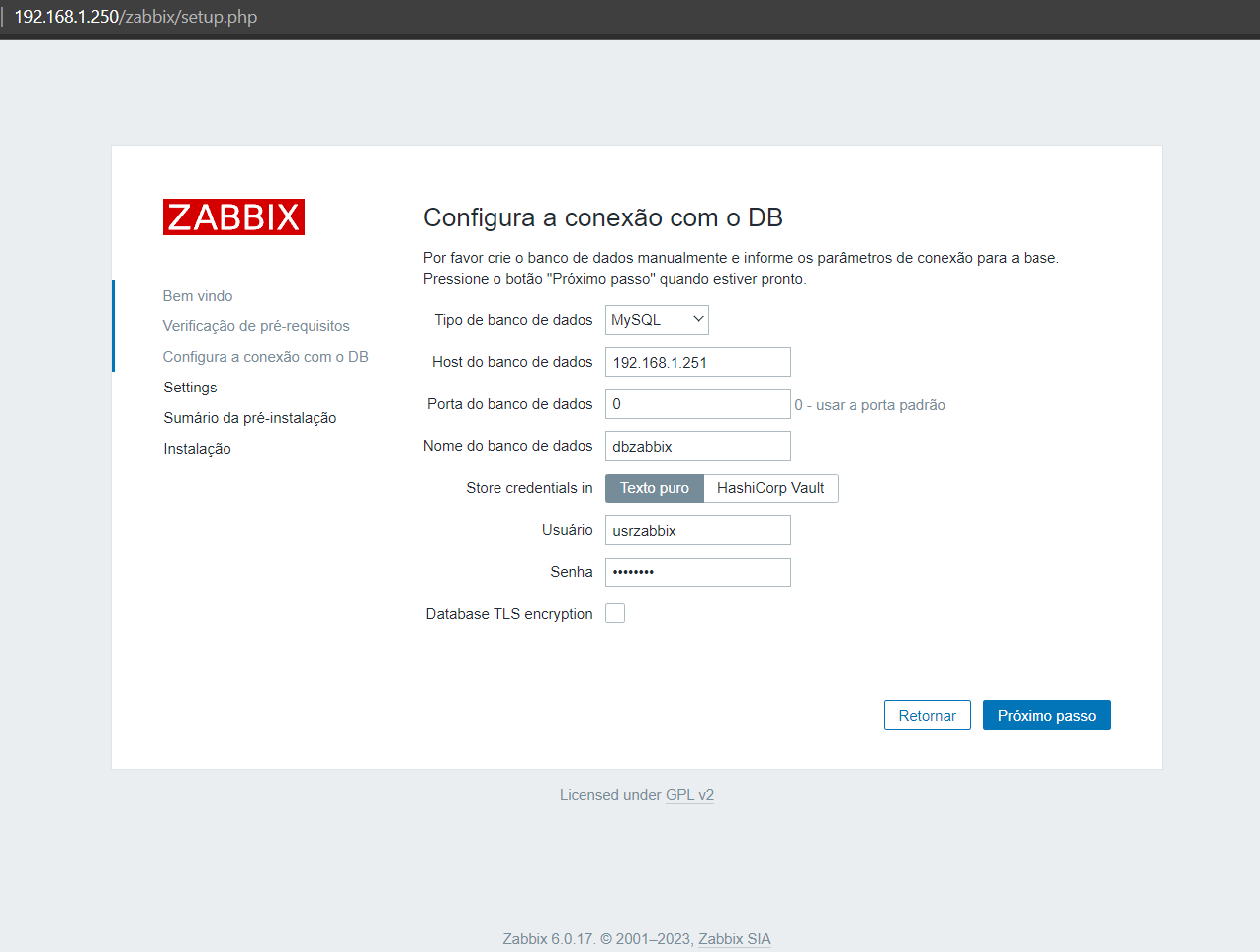Click the 'Zabbix 6.0.17' footer version text
This screenshot has height=952, width=1260.
(x=548, y=939)
